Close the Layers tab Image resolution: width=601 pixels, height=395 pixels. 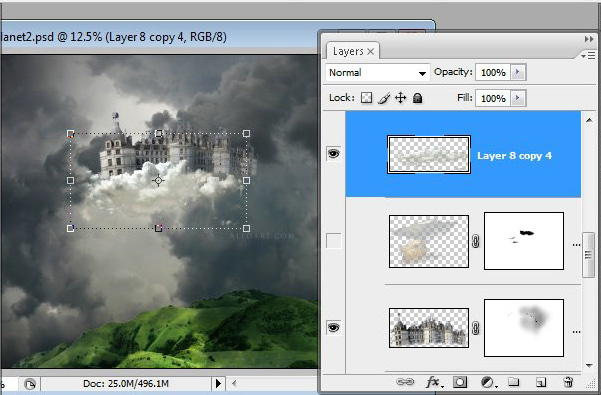[x=371, y=51]
